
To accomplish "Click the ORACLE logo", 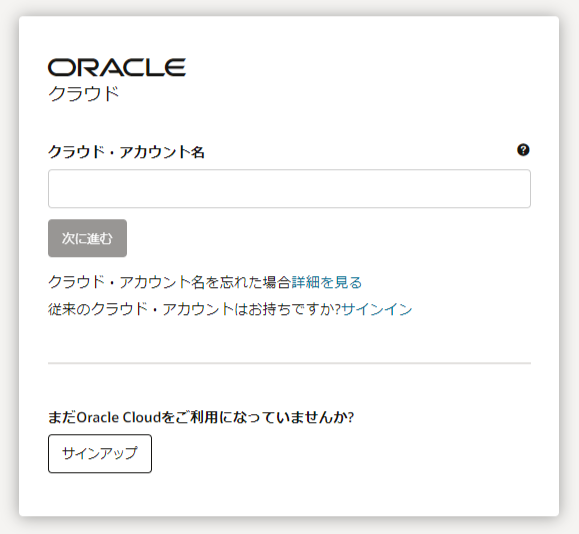I will pos(117,67).
